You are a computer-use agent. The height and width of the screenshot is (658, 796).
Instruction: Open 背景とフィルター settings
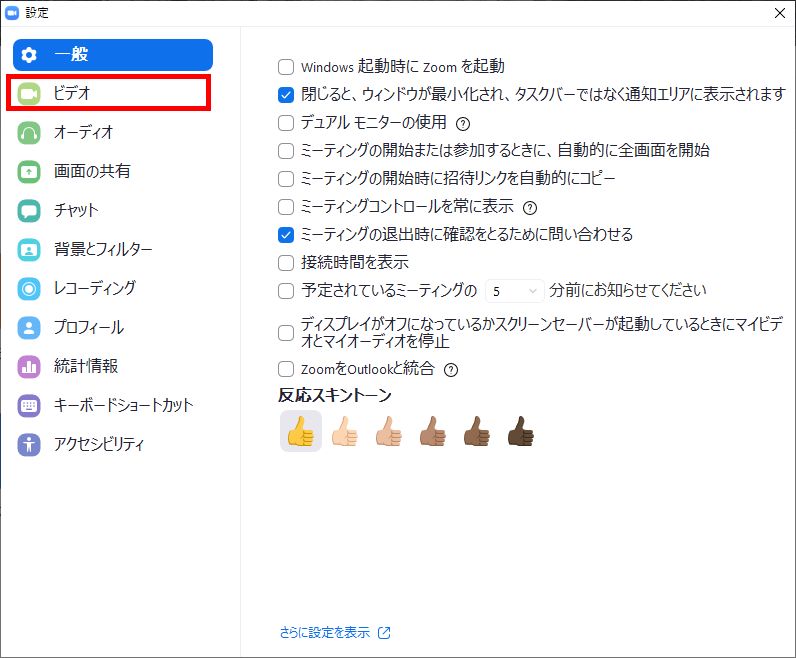click(113, 250)
